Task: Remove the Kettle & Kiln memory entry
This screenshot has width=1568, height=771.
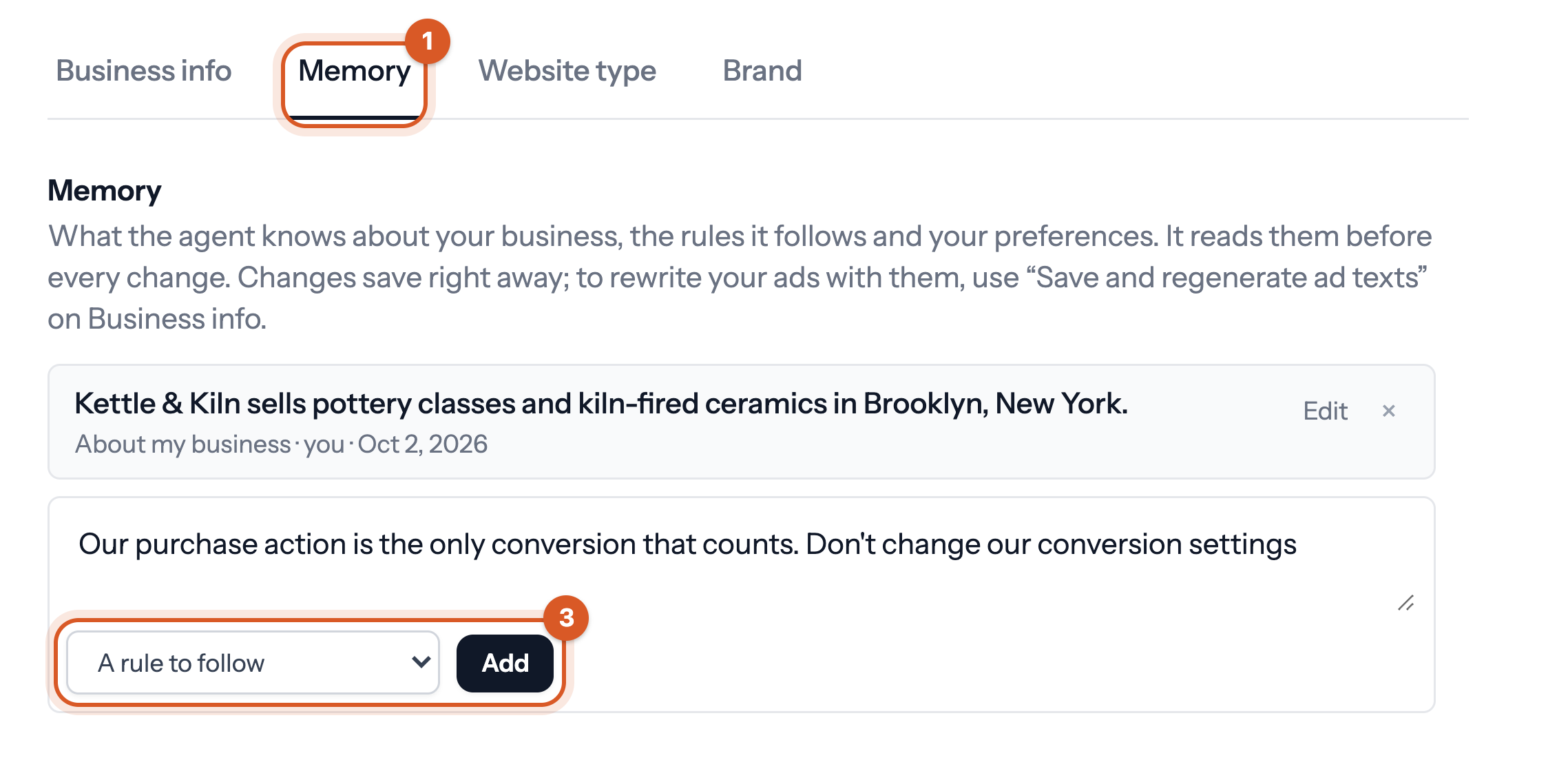Action: 1388,411
